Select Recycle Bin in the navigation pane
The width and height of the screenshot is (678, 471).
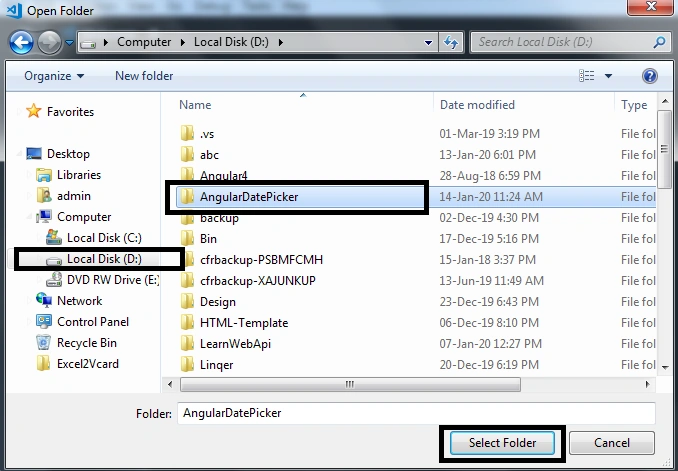(x=87, y=343)
